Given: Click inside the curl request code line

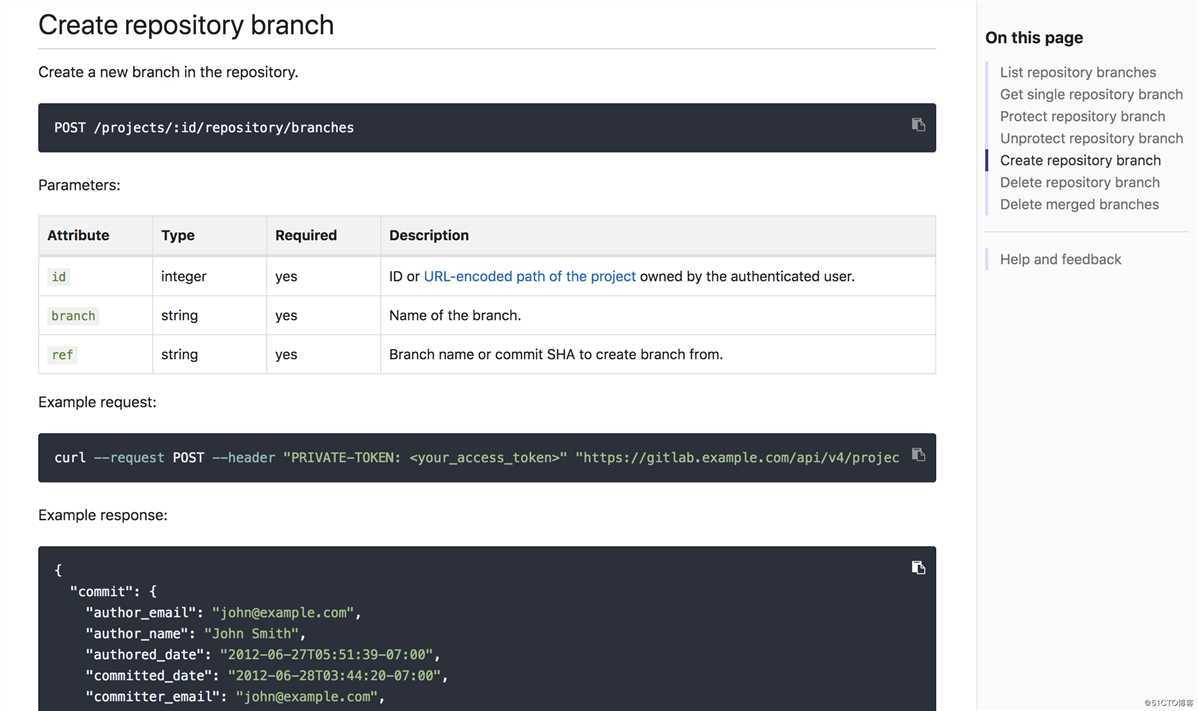Looking at the screenshot, I should (476, 457).
